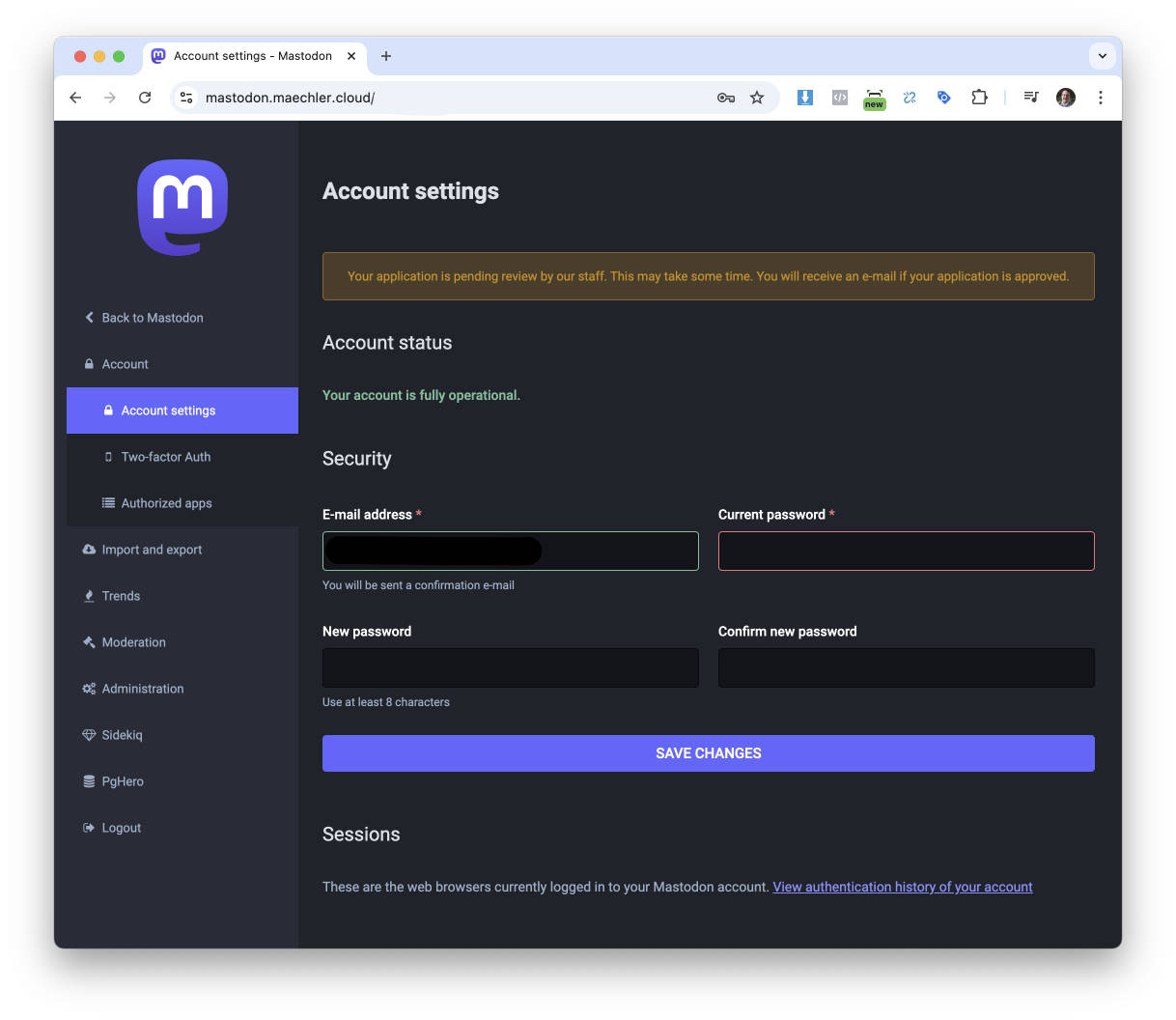Go to Back to Mastodon

click(x=152, y=318)
